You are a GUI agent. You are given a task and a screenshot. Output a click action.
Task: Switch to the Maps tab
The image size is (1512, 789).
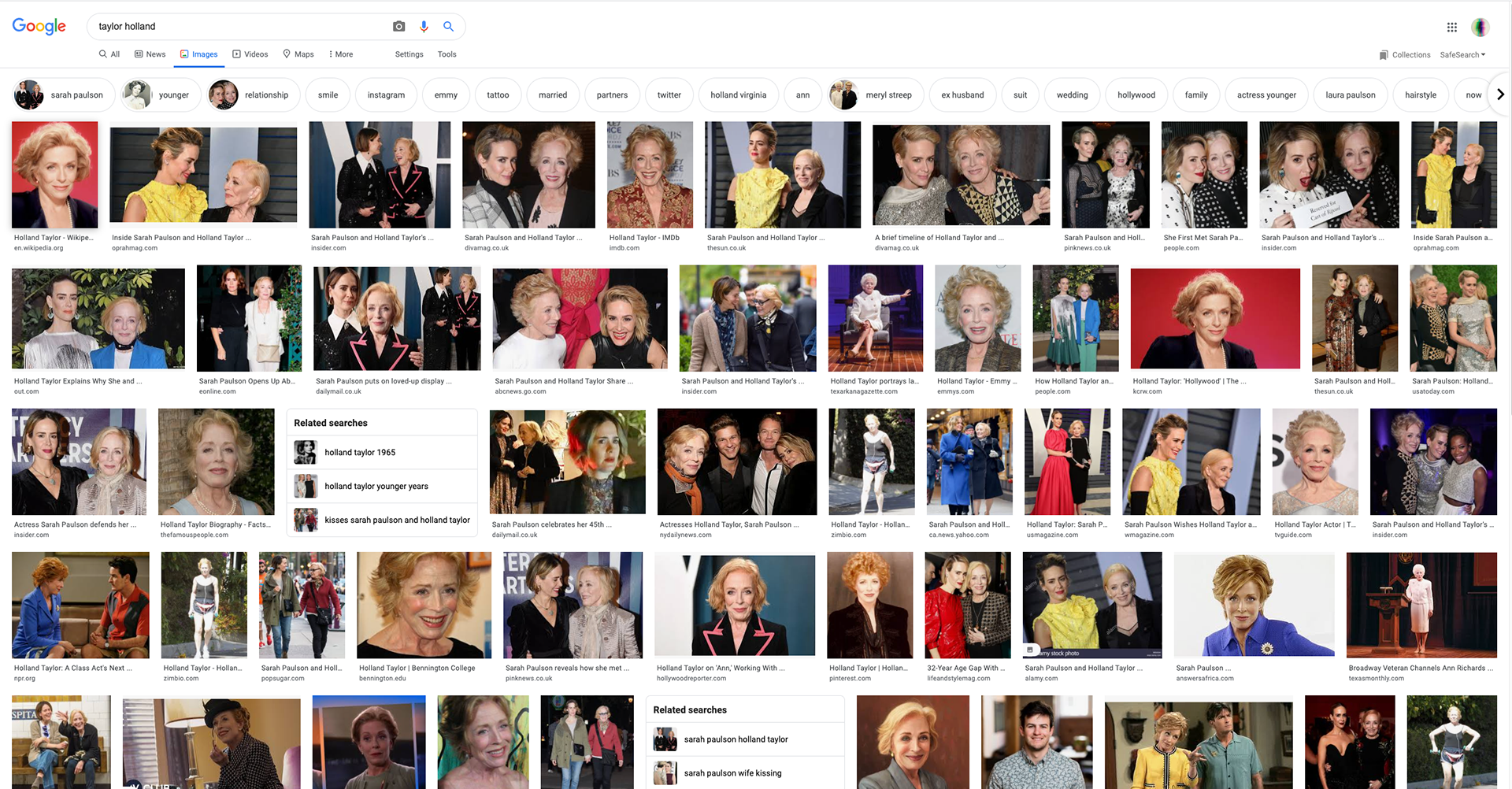(298, 54)
